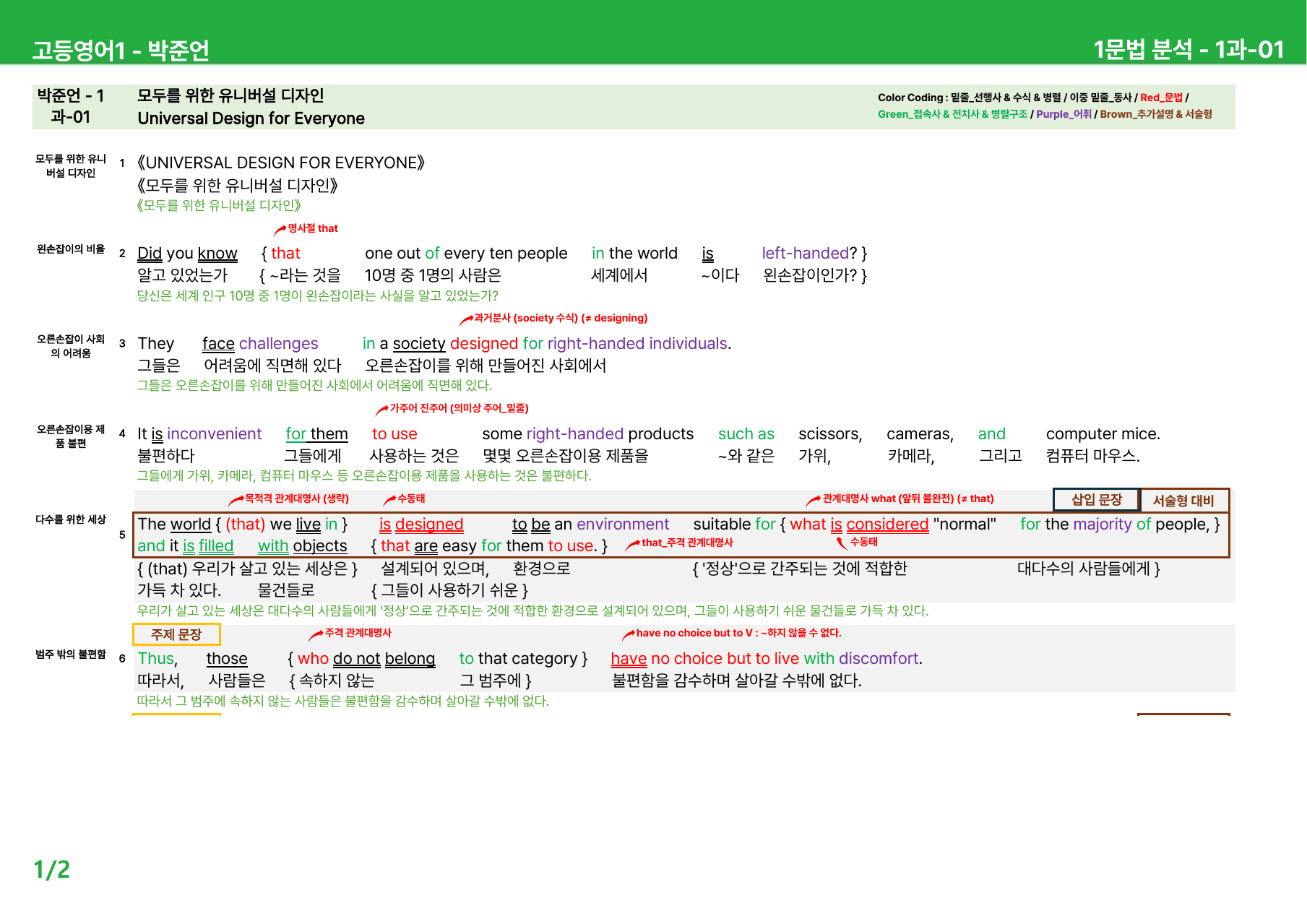Click the red underlined "is designed"
This screenshot has width=1307, height=924.
(421, 524)
